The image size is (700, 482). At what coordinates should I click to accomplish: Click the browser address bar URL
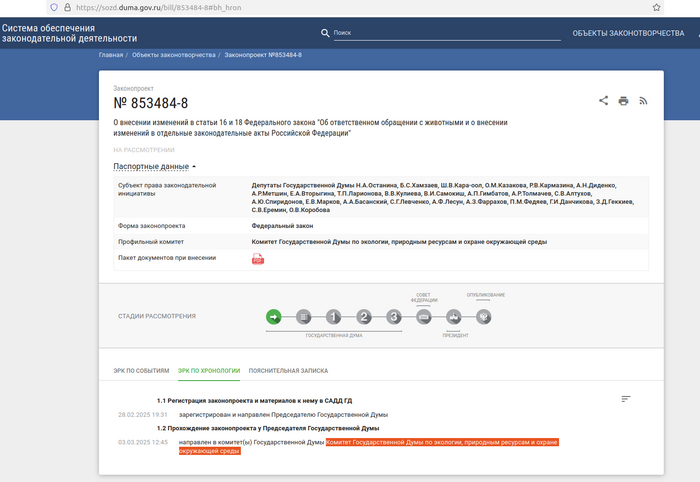pyautogui.click(x=158, y=7)
